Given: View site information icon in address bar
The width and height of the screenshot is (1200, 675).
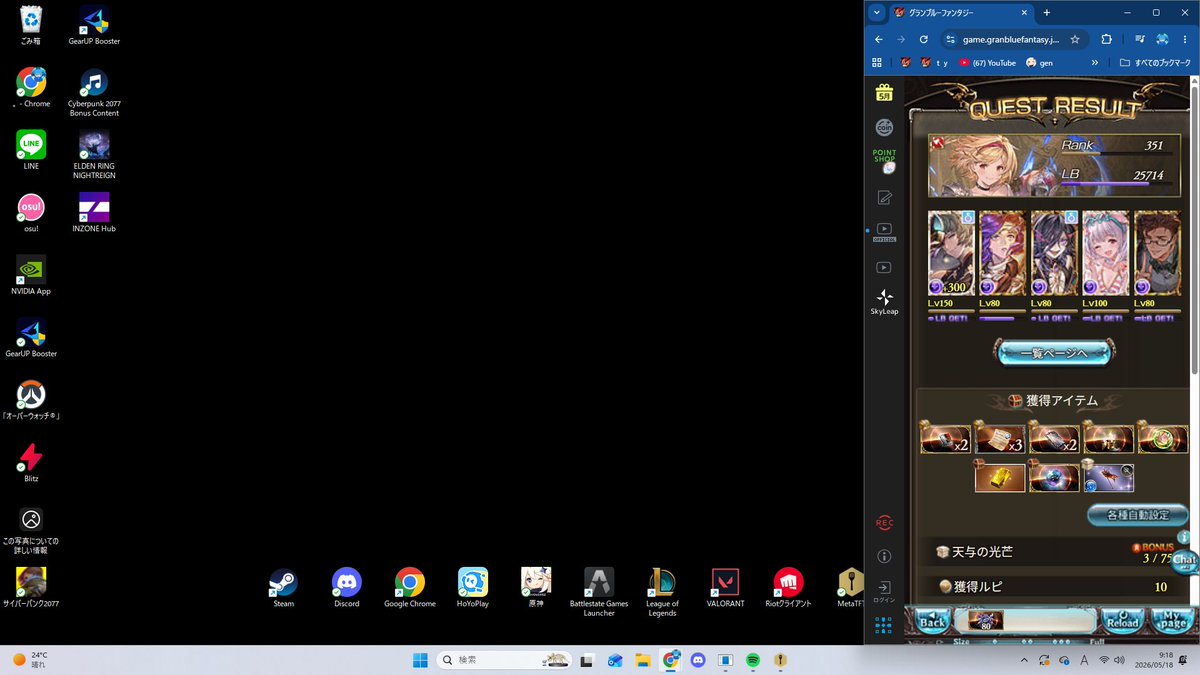Looking at the screenshot, I should click(x=951, y=39).
